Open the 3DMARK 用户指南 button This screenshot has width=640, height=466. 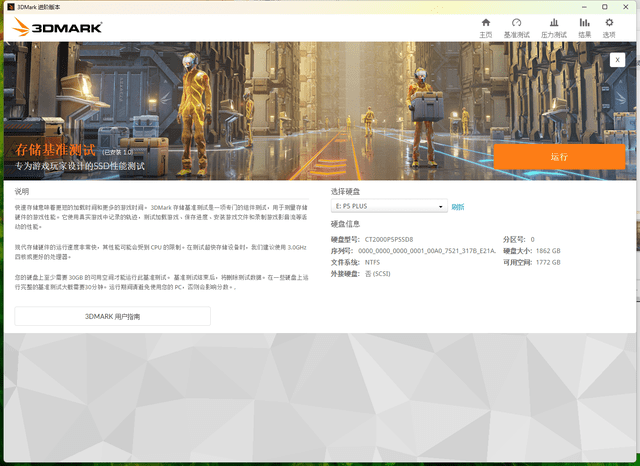113,316
